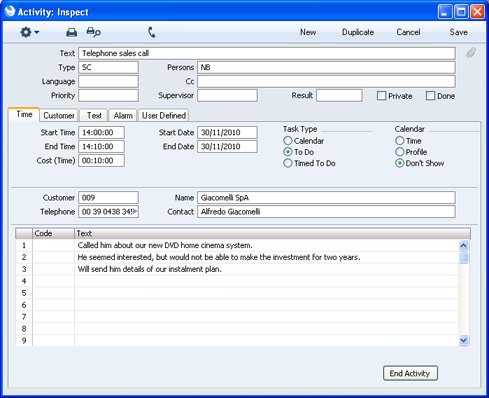Click the Code column header
Screen dimensions: 489x398
pos(53,233)
